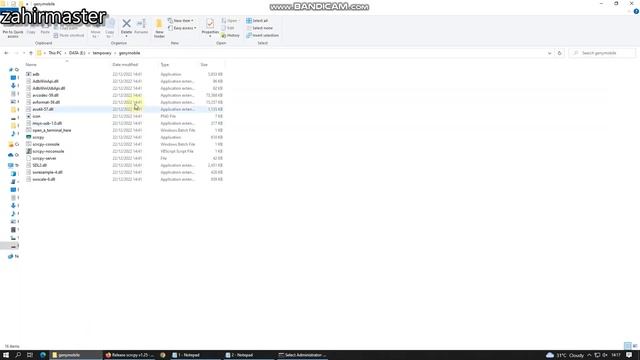Screen dimensions: 640x360
Task: Sort files by Type column header
Action: tap(164, 64)
